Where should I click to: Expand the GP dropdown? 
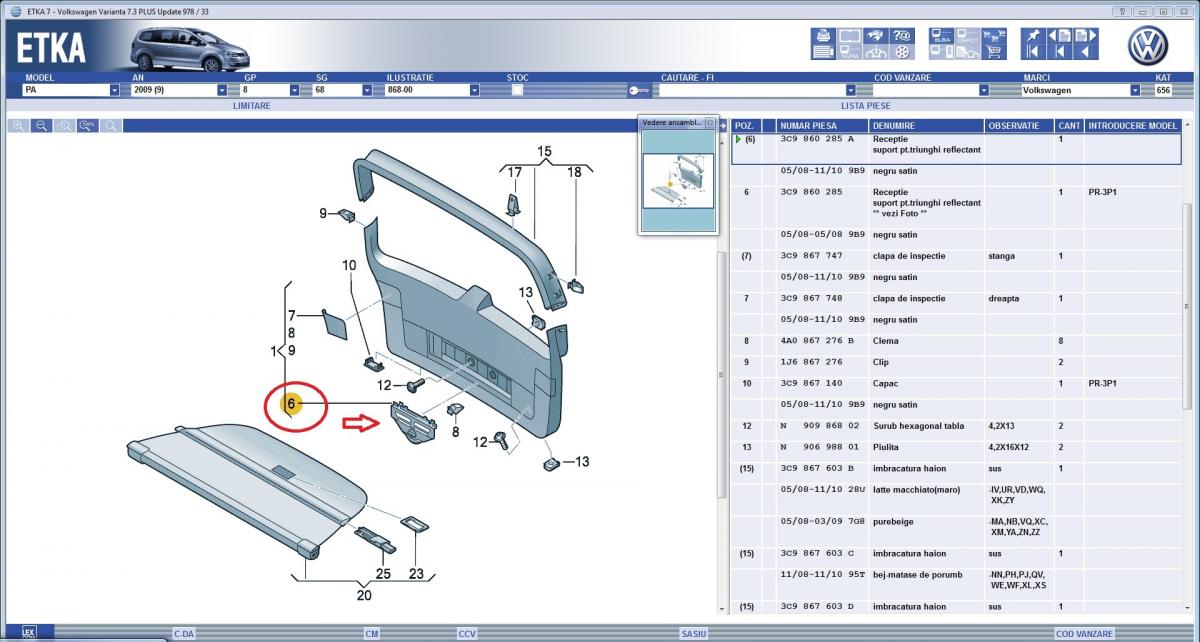click(x=294, y=90)
